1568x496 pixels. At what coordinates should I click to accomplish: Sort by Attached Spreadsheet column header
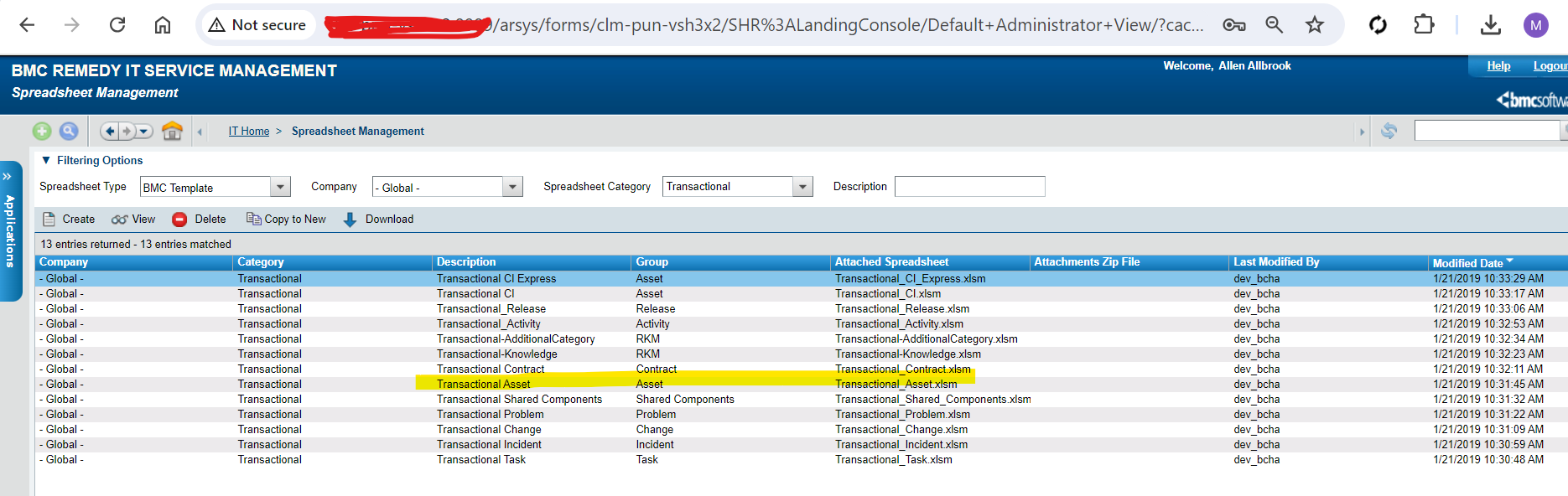coord(931,262)
